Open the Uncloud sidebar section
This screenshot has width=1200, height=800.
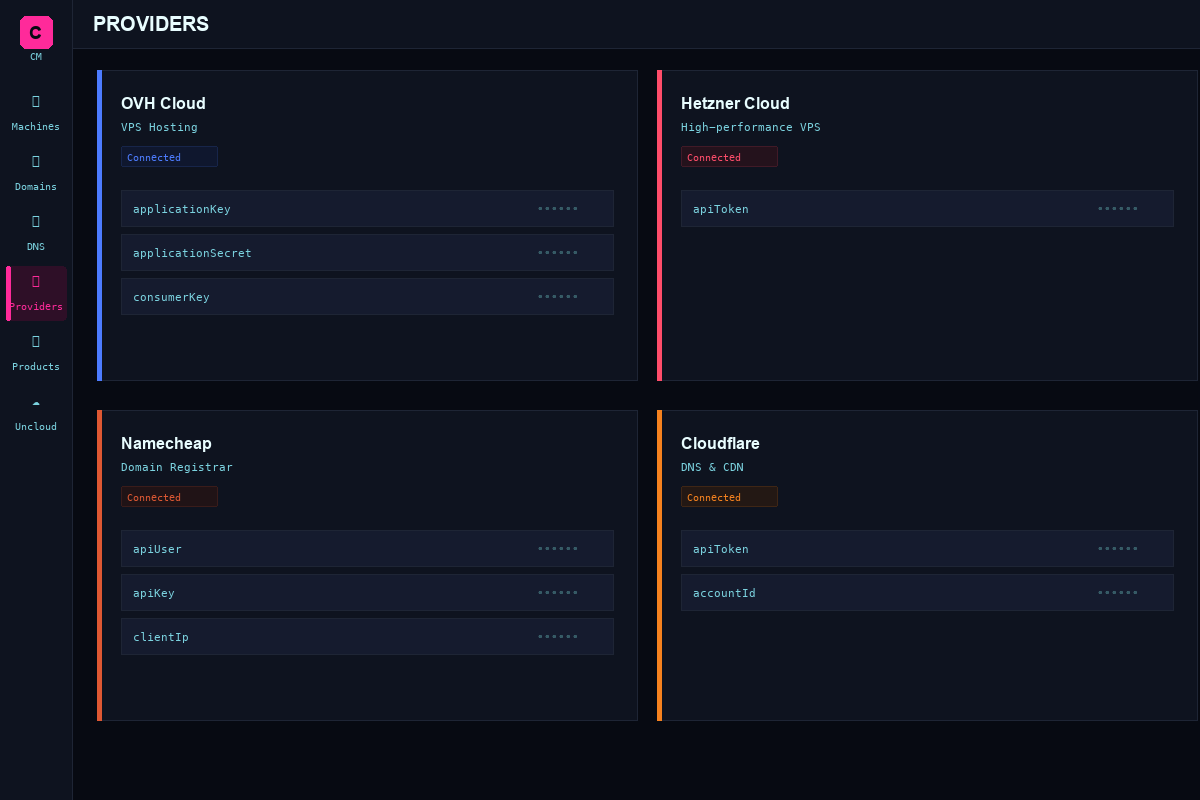pos(36,413)
